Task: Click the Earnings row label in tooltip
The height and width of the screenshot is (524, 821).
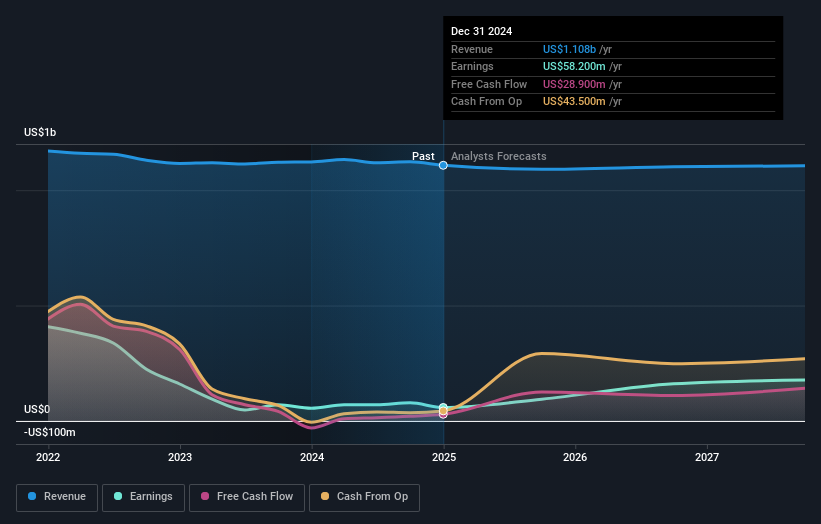Action: click(x=472, y=66)
